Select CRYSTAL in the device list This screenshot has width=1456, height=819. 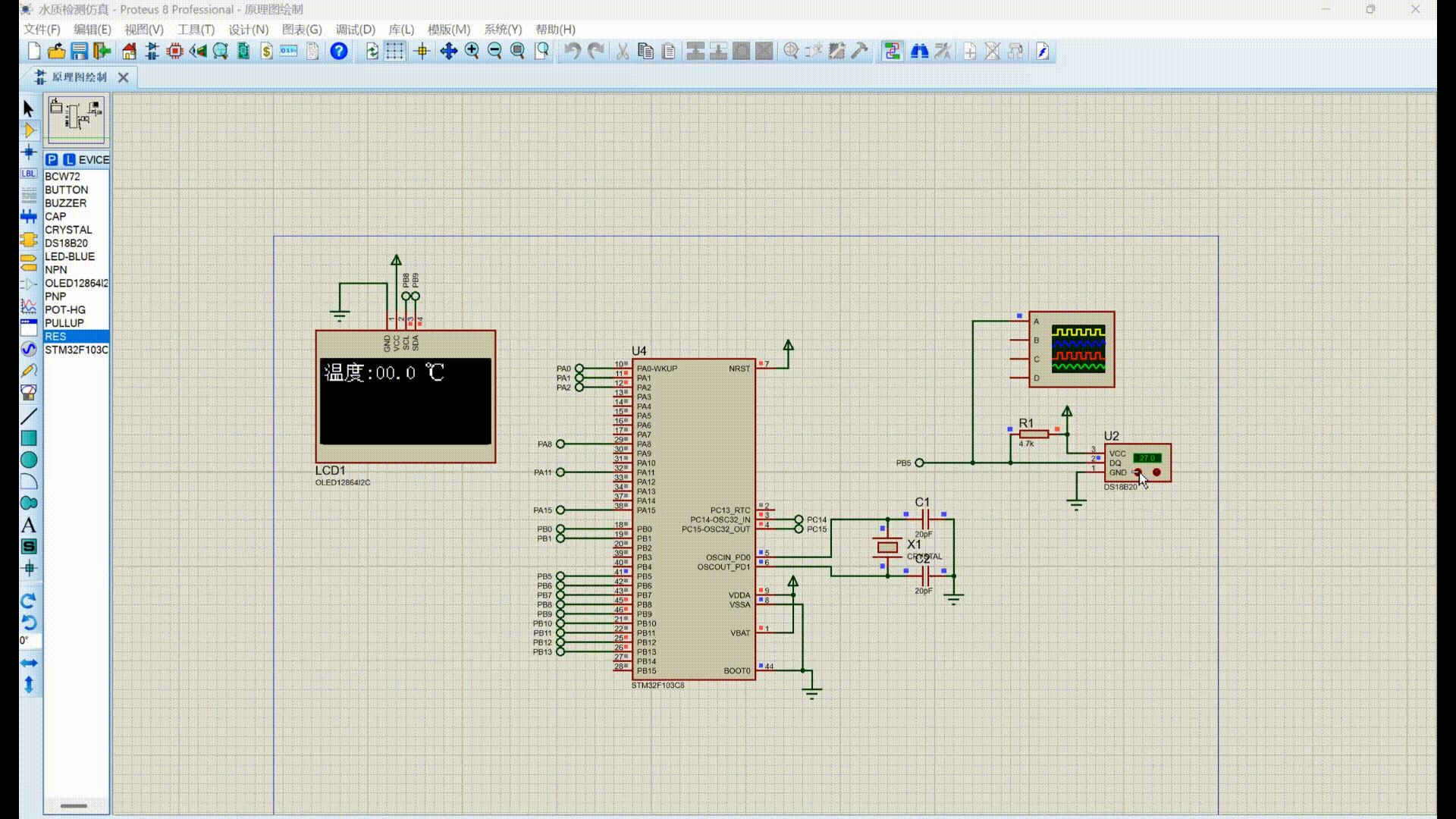click(67, 229)
